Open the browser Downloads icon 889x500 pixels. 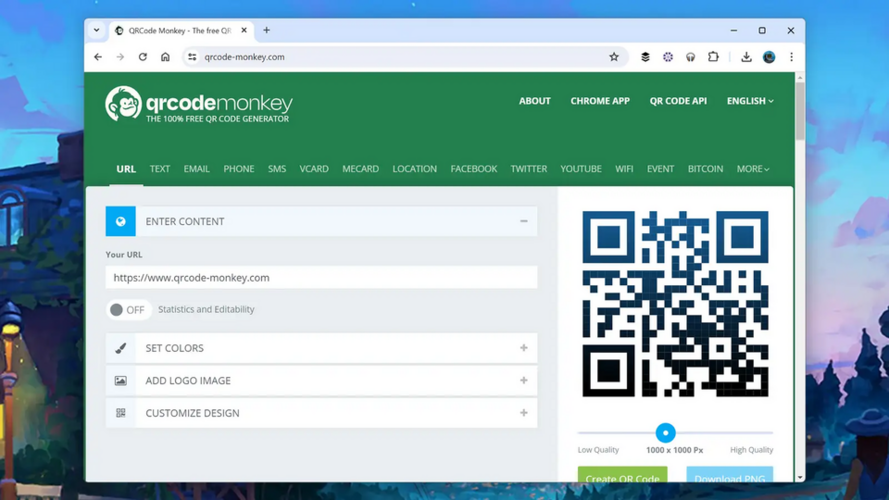[x=746, y=57]
